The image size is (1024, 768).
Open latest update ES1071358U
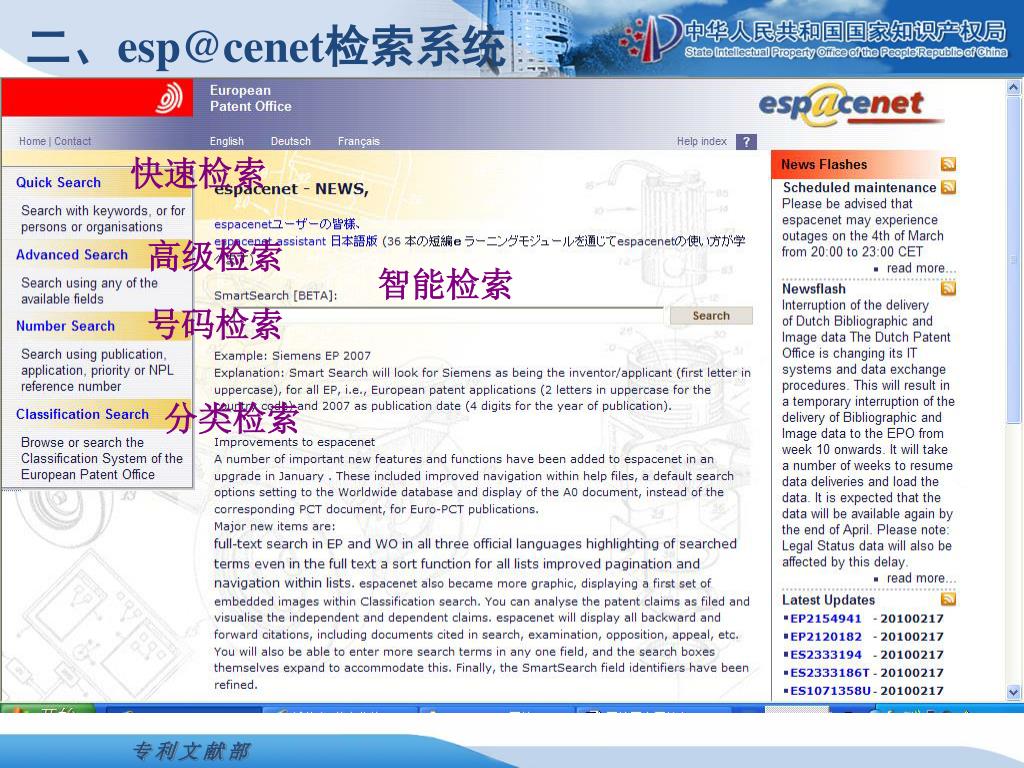[830, 691]
